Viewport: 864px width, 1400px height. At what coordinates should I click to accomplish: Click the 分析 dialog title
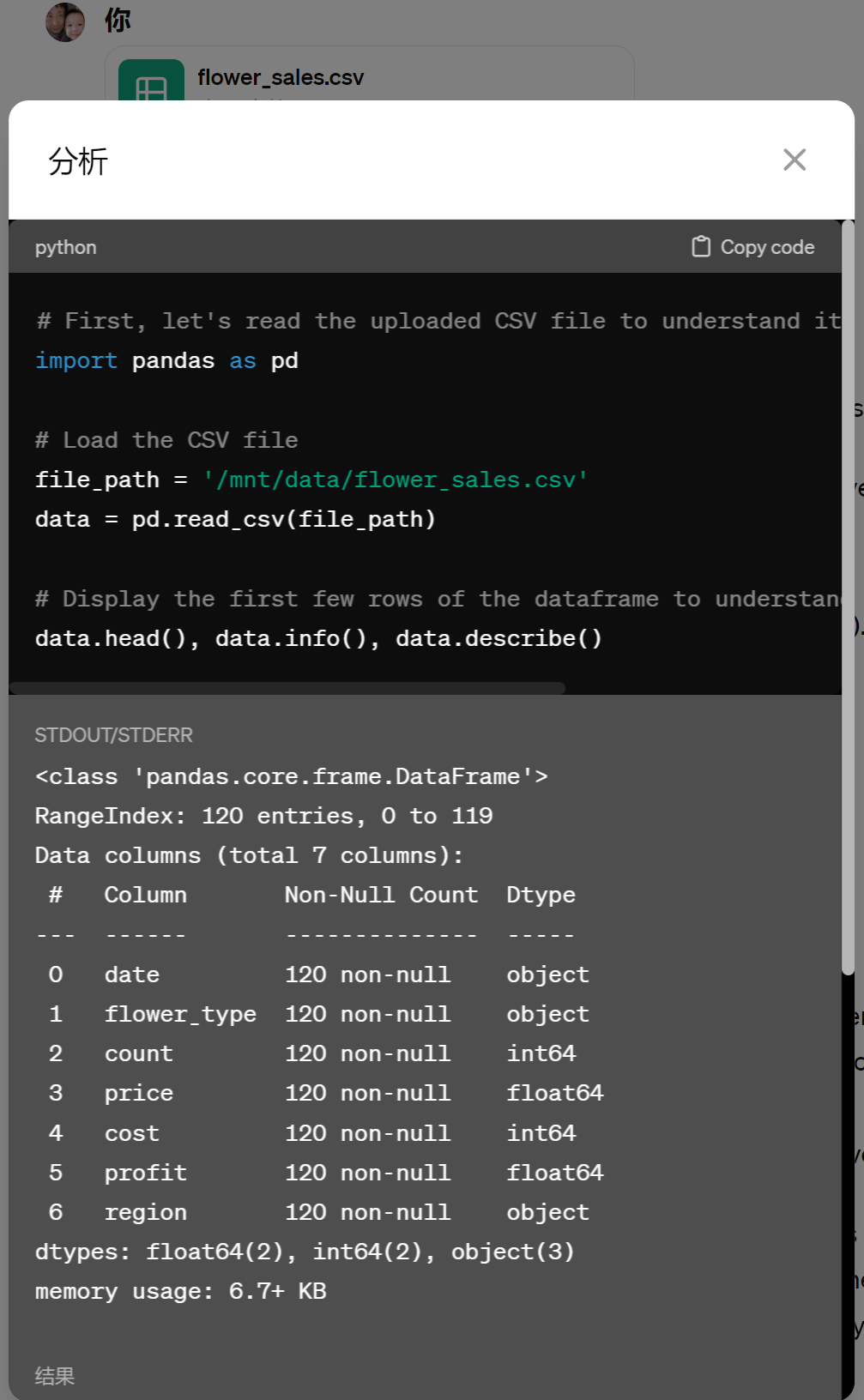78,161
